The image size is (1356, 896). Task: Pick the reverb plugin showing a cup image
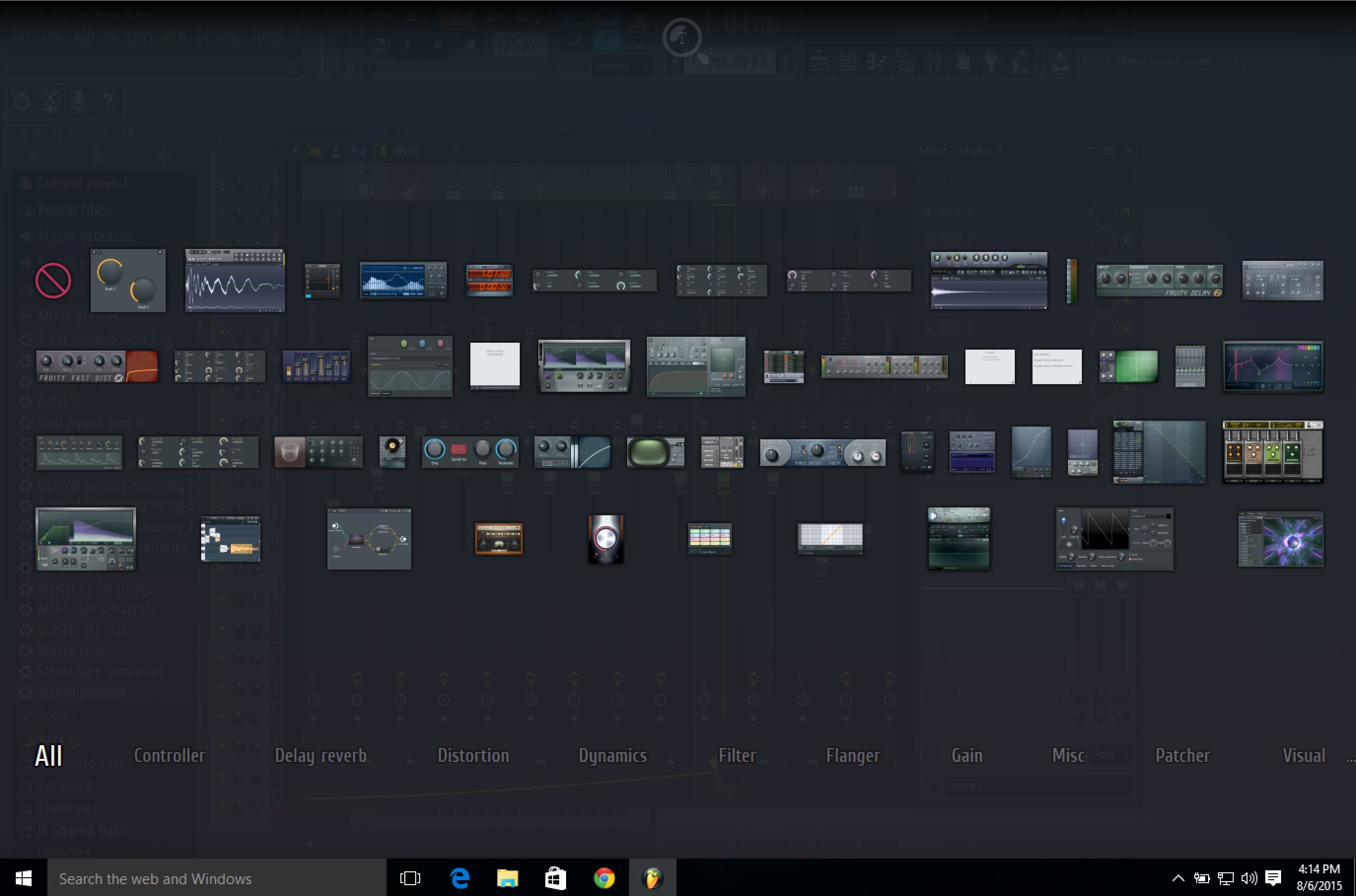tap(318, 453)
